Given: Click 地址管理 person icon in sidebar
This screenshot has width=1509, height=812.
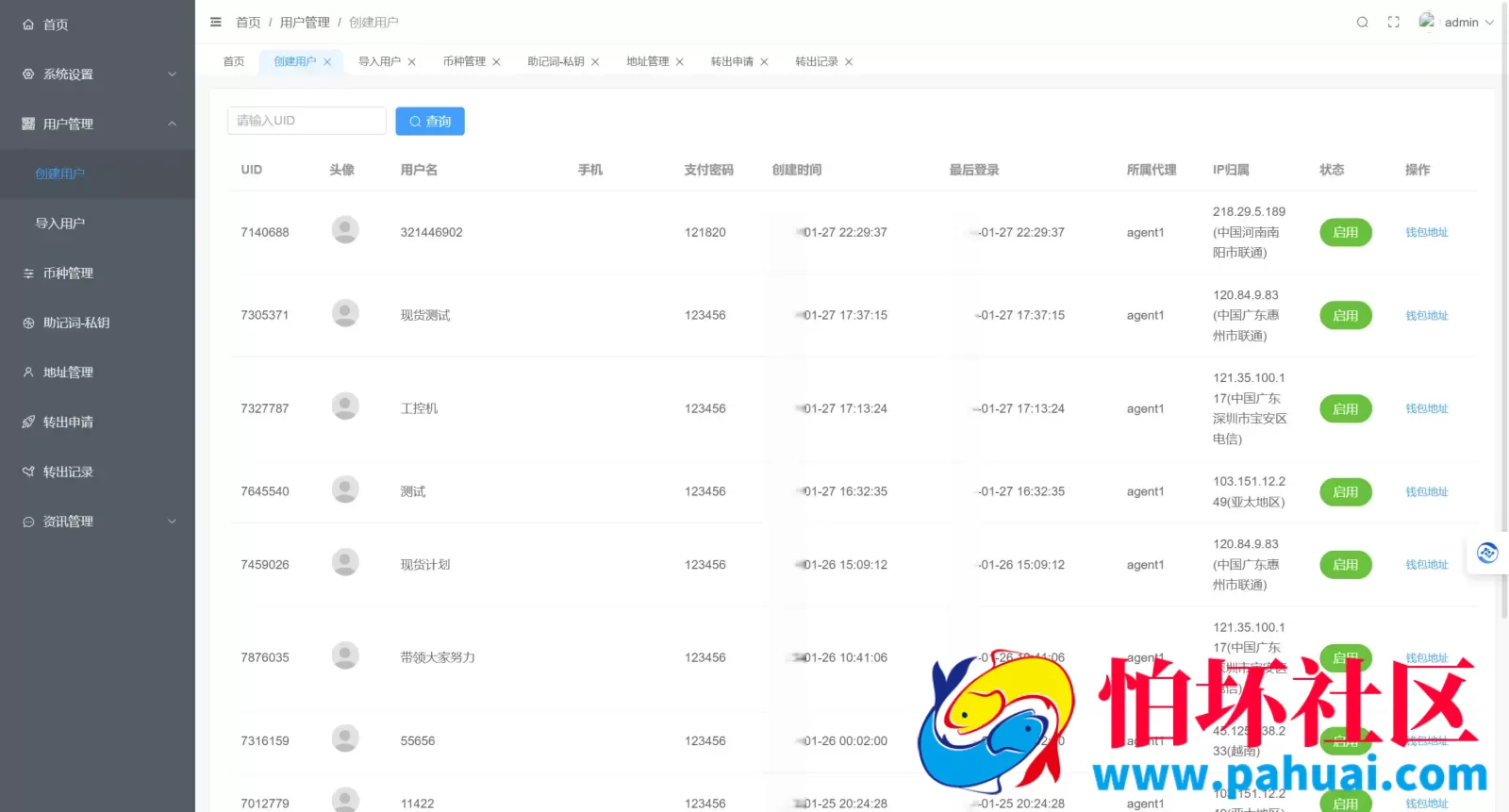Looking at the screenshot, I should (x=28, y=373).
